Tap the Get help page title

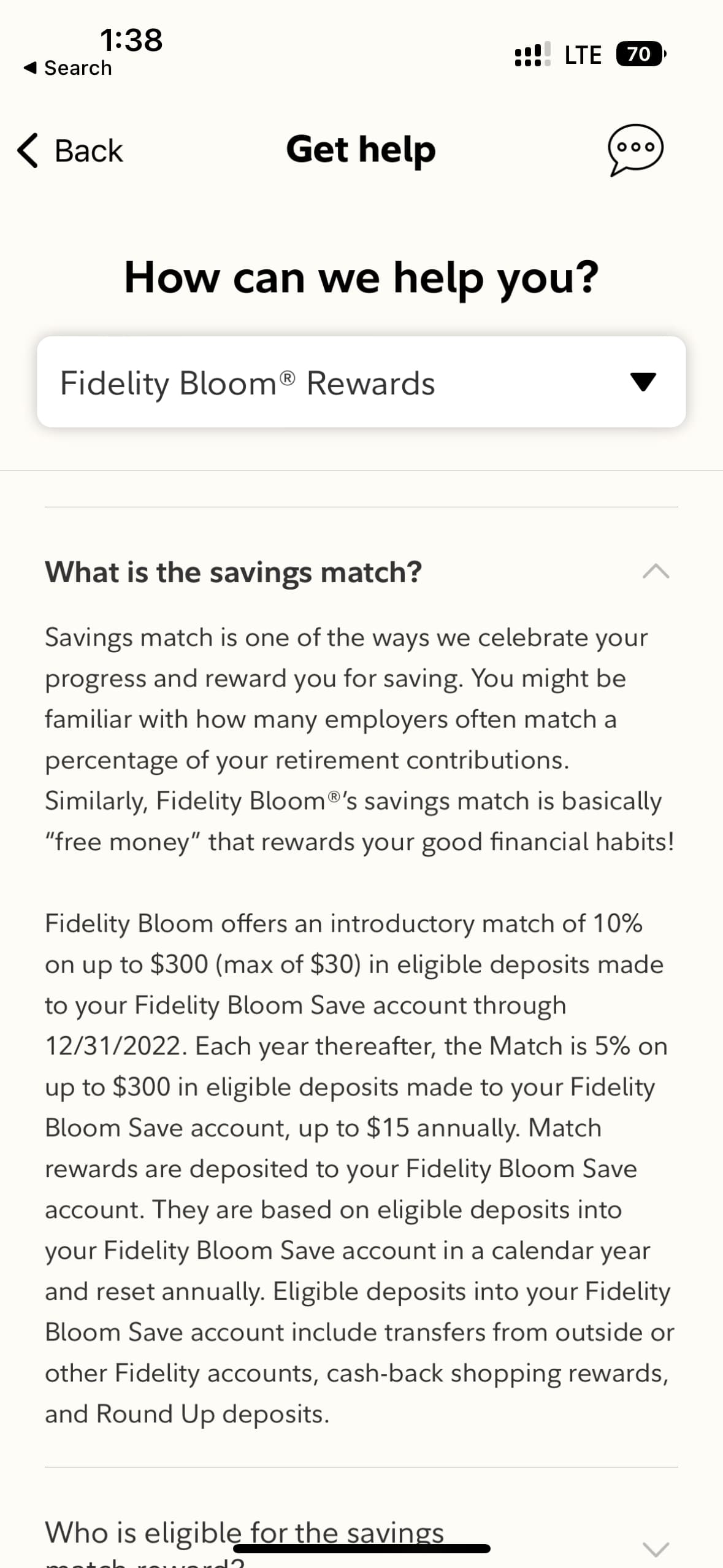pos(361,150)
